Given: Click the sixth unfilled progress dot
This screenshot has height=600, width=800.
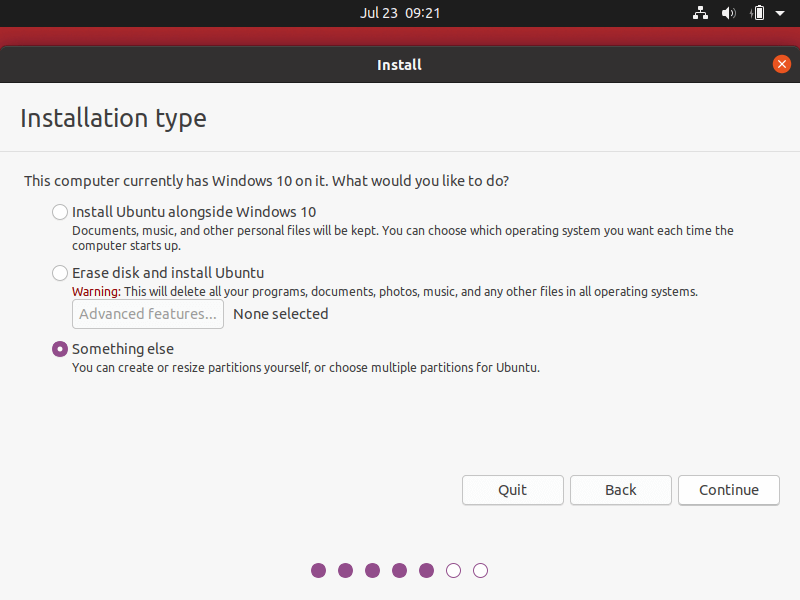Looking at the screenshot, I should [x=453, y=570].
